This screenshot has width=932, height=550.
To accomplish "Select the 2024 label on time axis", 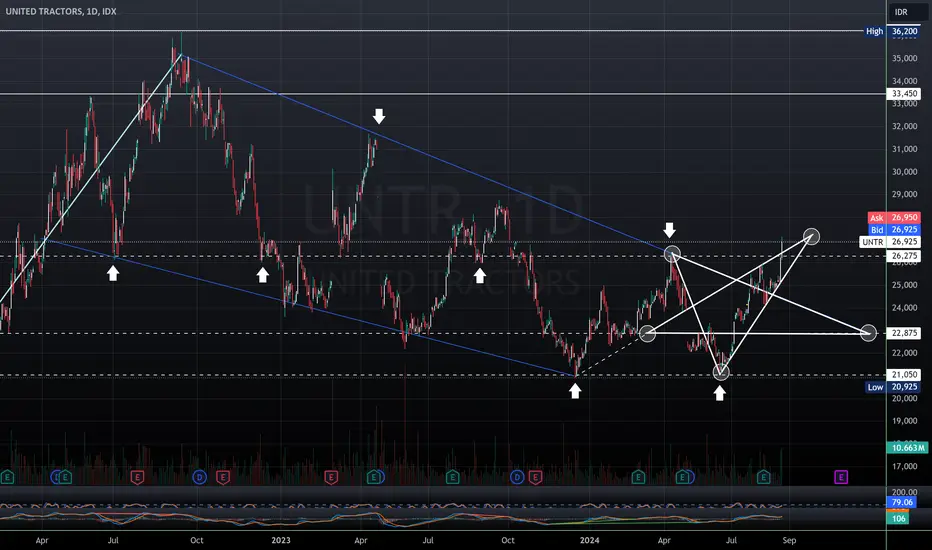I will coord(589,540).
